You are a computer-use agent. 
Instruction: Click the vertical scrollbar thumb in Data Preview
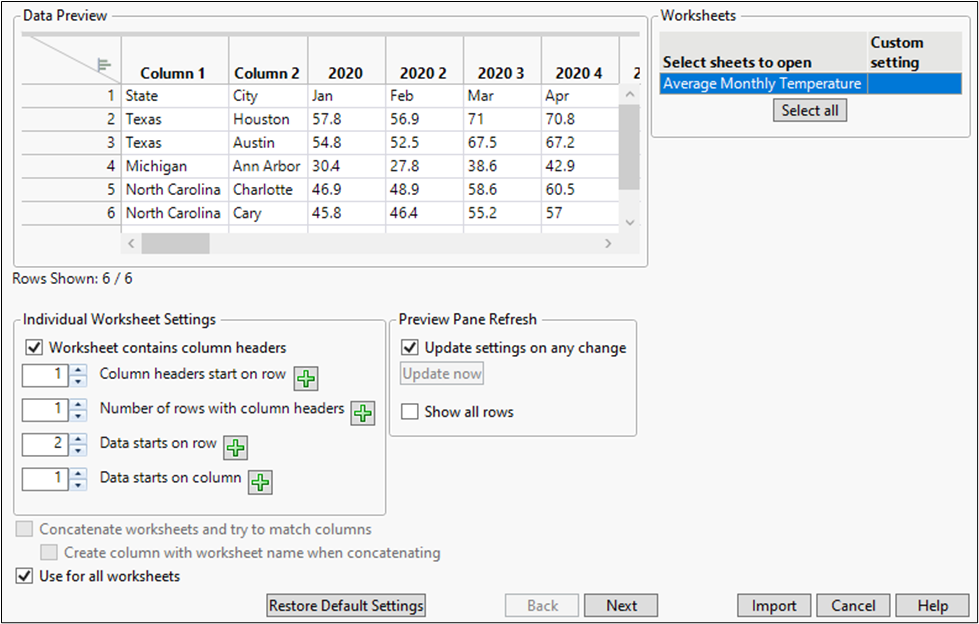click(629, 147)
